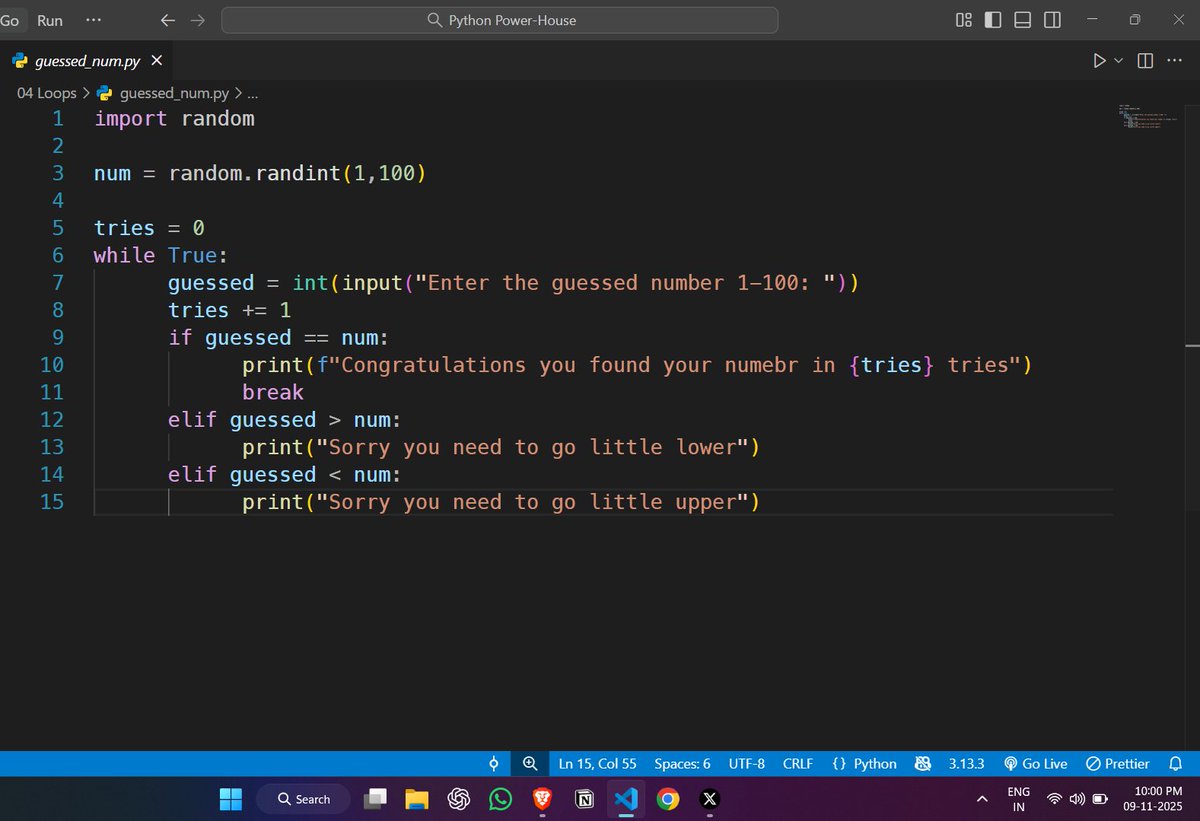Open clock and date 10:00 PM
This screenshot has height=821, width=1200.
[x=1151, y=799]
